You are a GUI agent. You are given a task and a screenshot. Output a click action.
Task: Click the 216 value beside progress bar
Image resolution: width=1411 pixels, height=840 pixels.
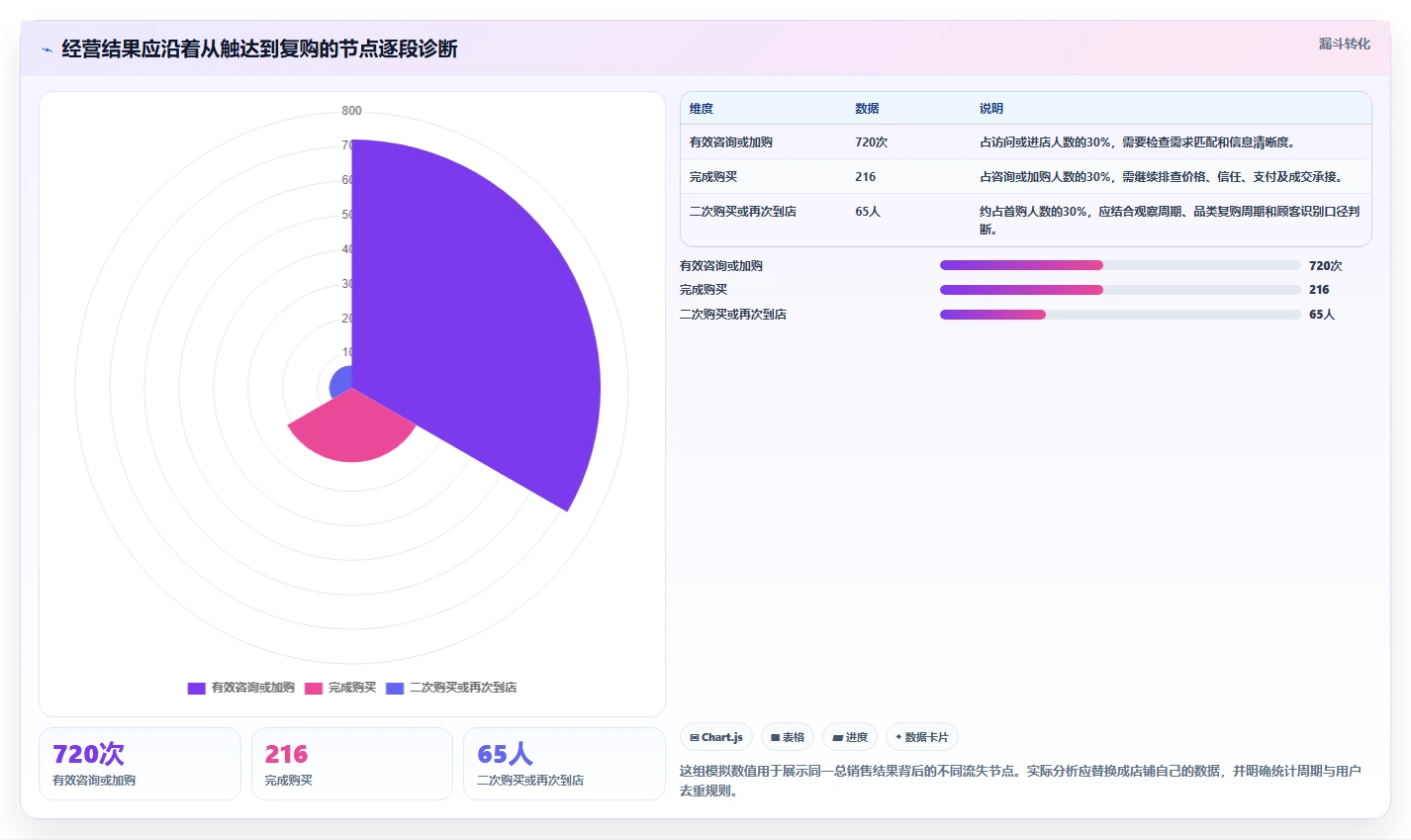(x=1319, y=290)
